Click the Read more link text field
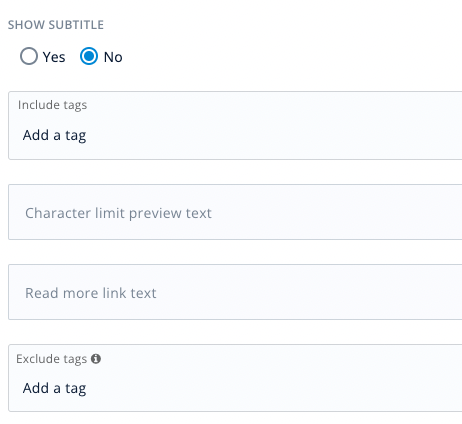 [x=235, y=292]
